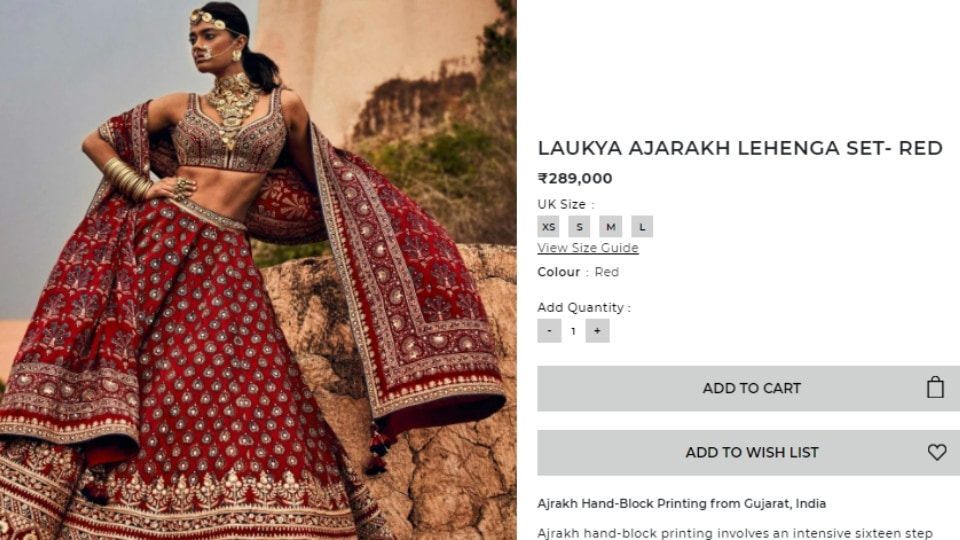
Task: Click Ajrakh Hand-Block Printing heading
Action: 681,503
